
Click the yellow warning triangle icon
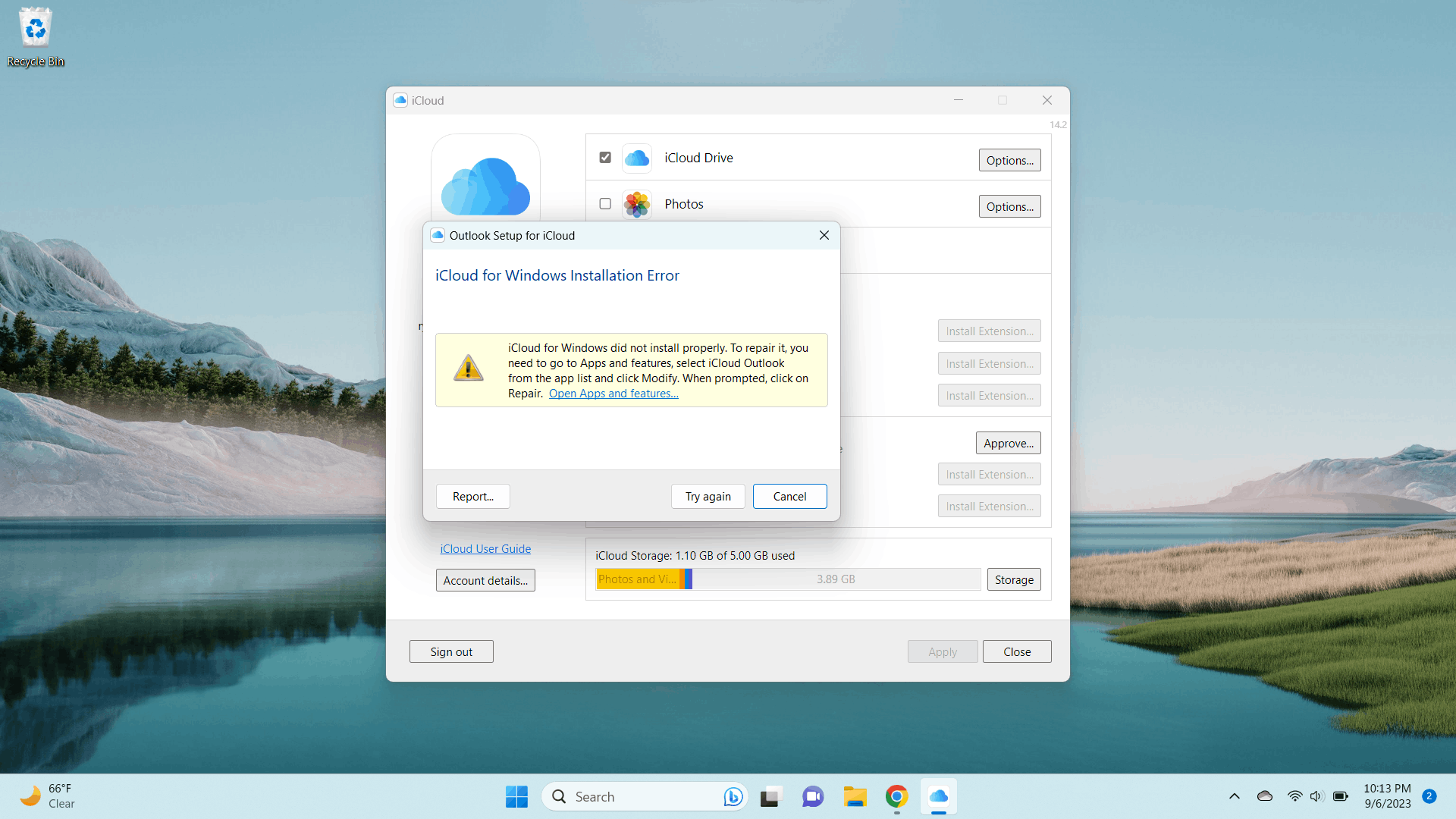(x=468, y=369)
